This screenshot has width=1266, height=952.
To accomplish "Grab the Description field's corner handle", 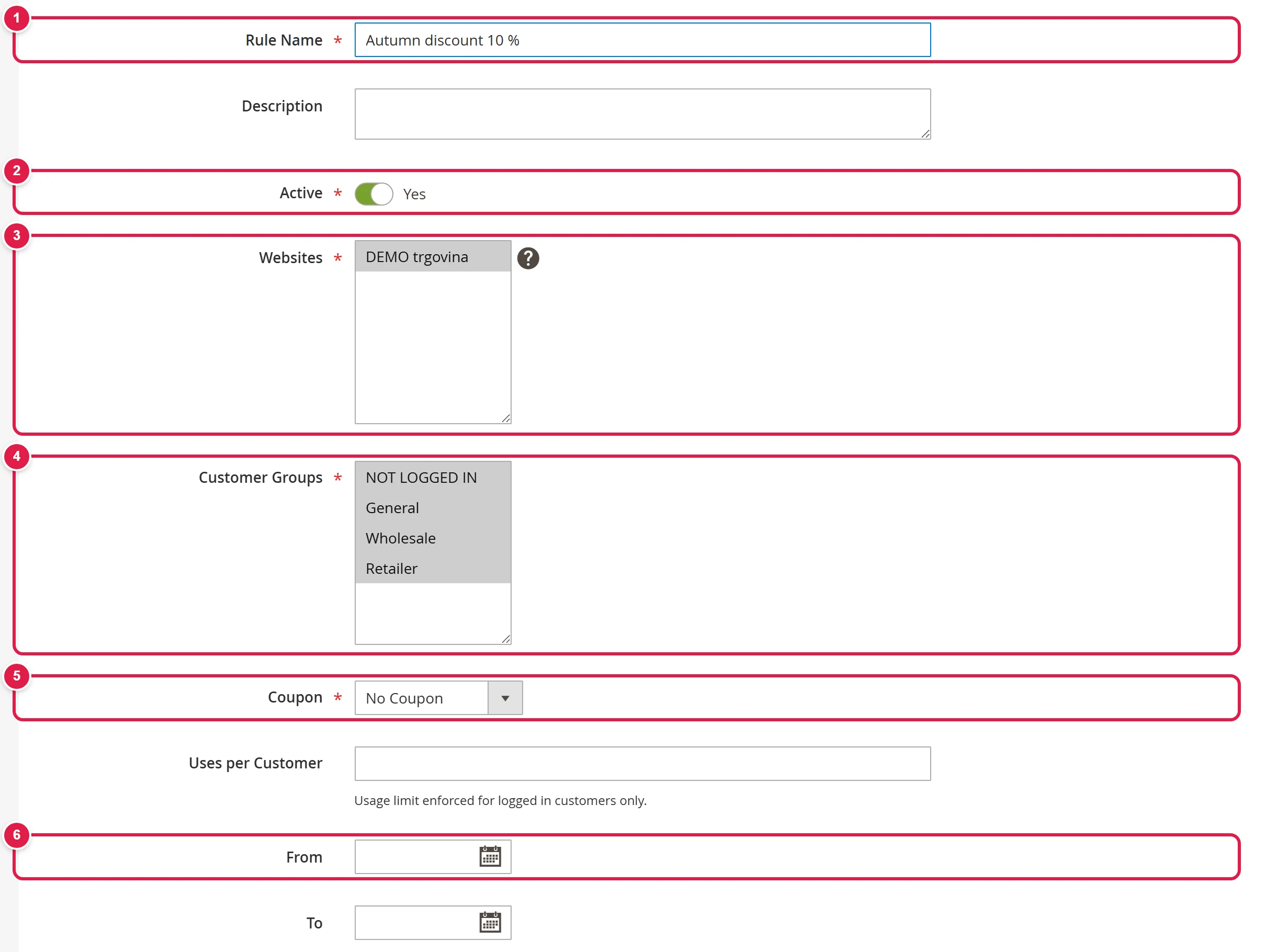I will [x=925, y=133].
